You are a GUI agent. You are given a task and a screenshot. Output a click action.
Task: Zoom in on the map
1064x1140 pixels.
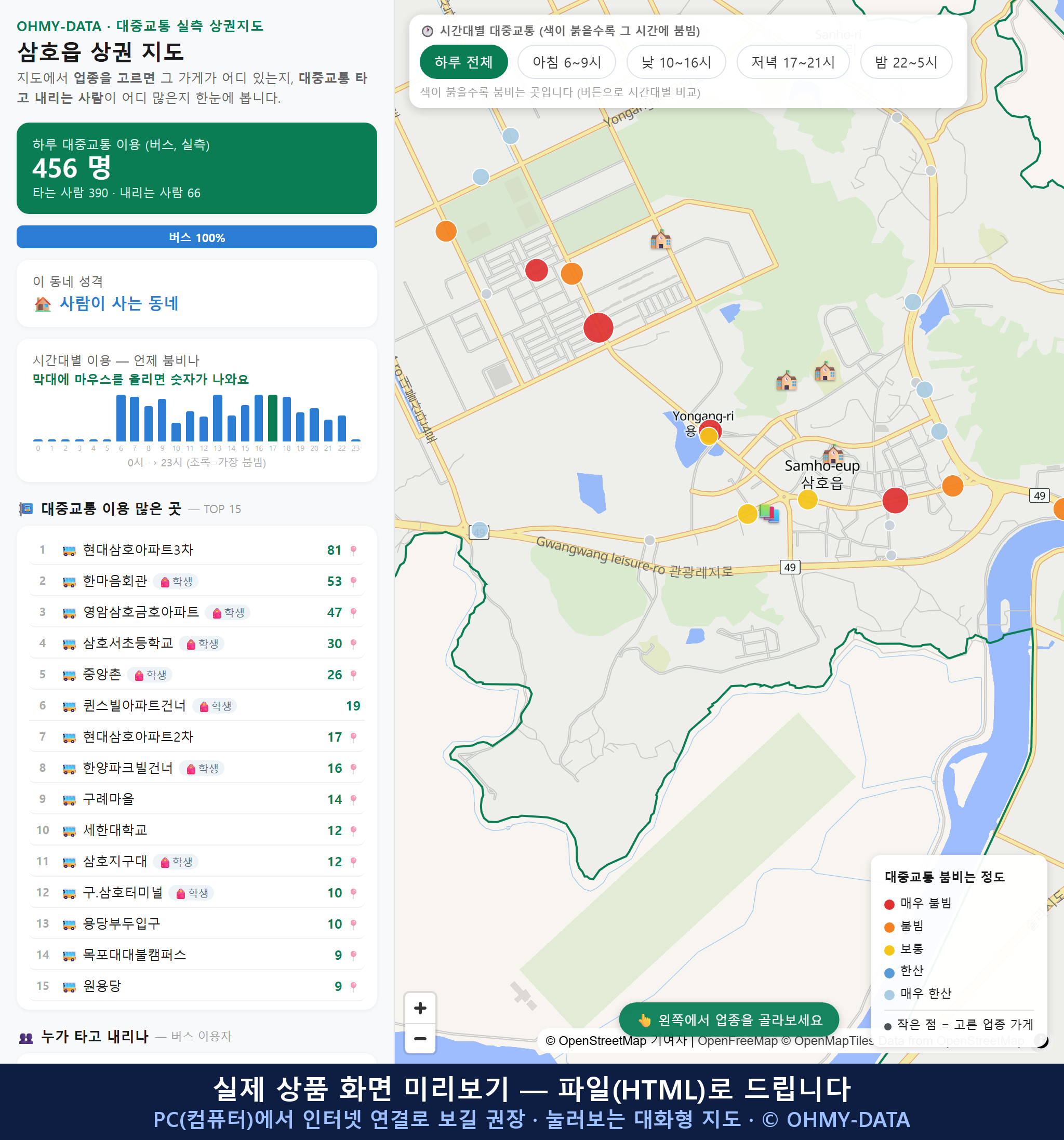point(420,1008)
